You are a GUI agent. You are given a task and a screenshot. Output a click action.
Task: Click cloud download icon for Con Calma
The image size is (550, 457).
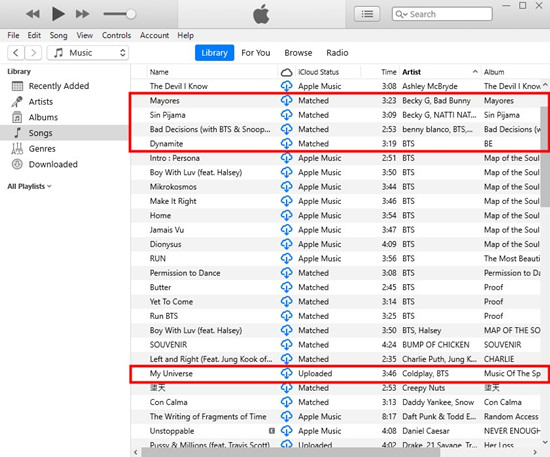click(x=287, y=402)
